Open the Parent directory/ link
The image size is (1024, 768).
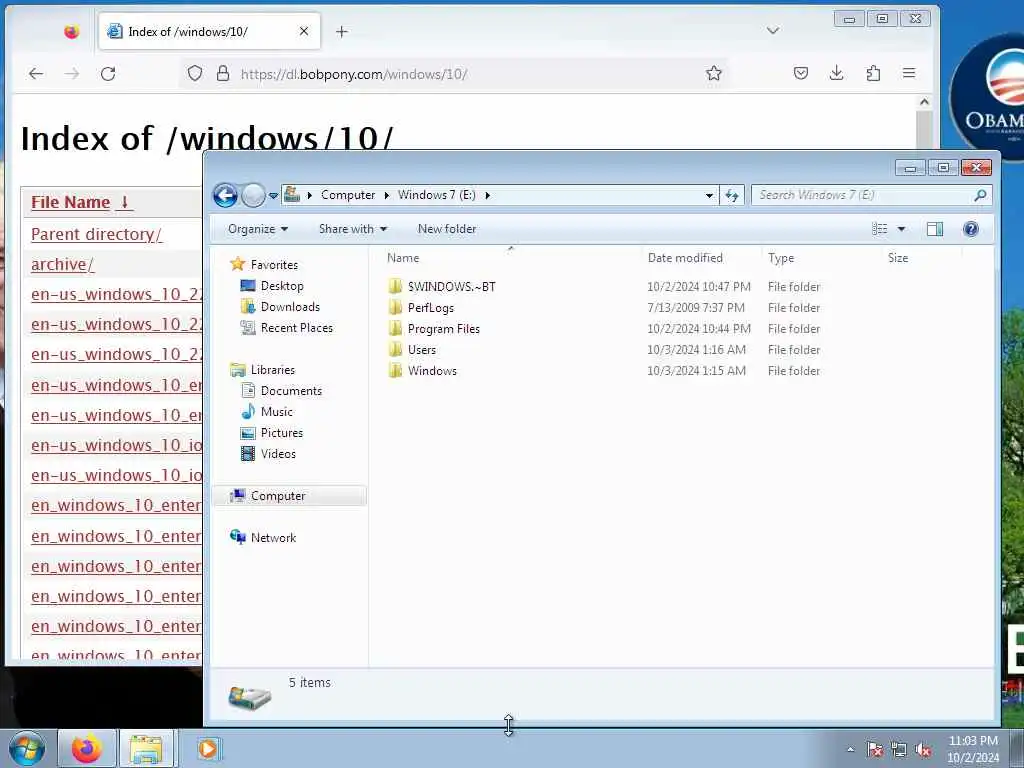click(x=96, y=234)
